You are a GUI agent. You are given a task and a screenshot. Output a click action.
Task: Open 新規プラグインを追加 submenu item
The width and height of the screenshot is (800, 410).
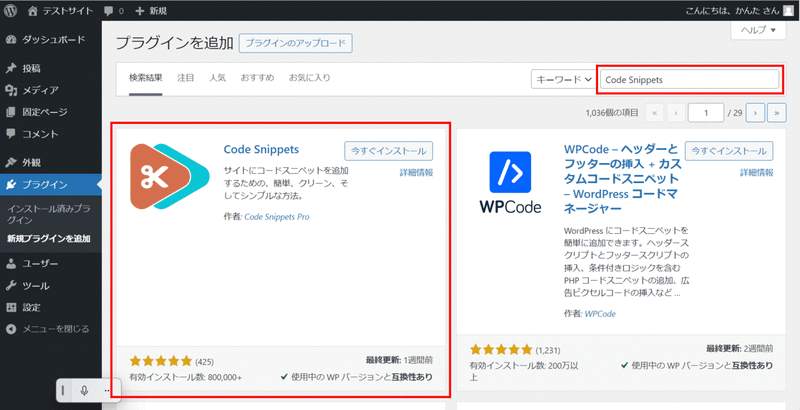tap(49, 238)
